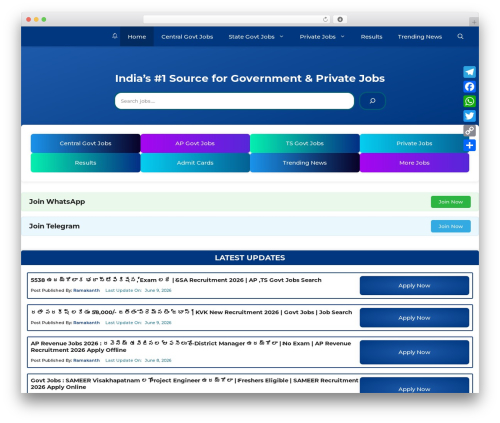Reload the page from the browser address bar
500x423 pixels.
pyautogui.click(x=325, y=19)
